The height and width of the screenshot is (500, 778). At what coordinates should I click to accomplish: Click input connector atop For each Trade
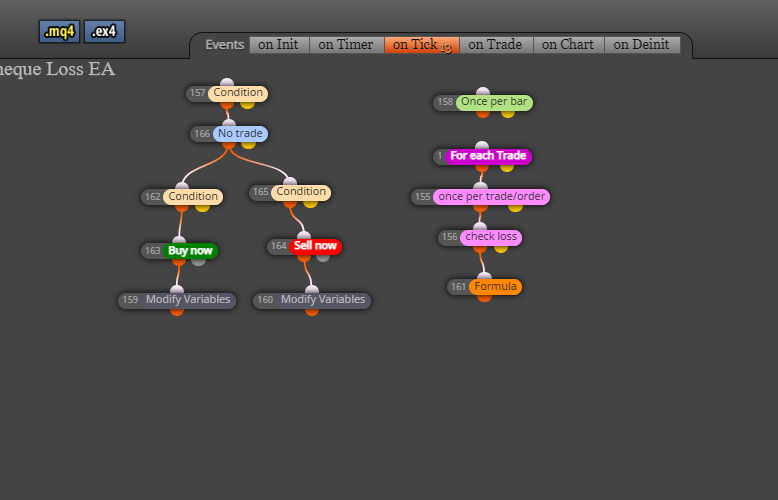point(482,146)
